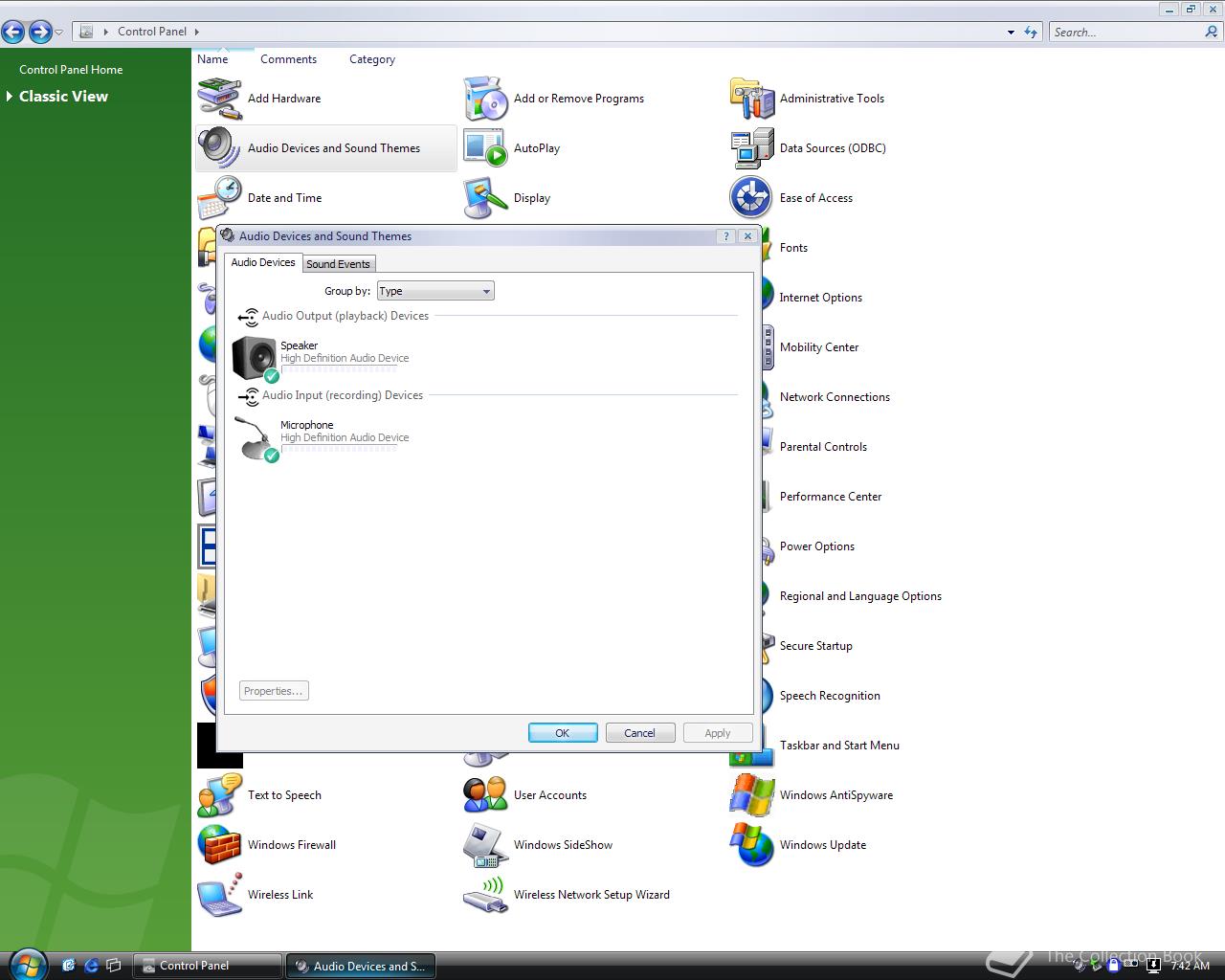Image resolution: width=1225 pixels, height=980 pixels.
Task: Open the Group by Type dropdown
Action: coord(435,291)
